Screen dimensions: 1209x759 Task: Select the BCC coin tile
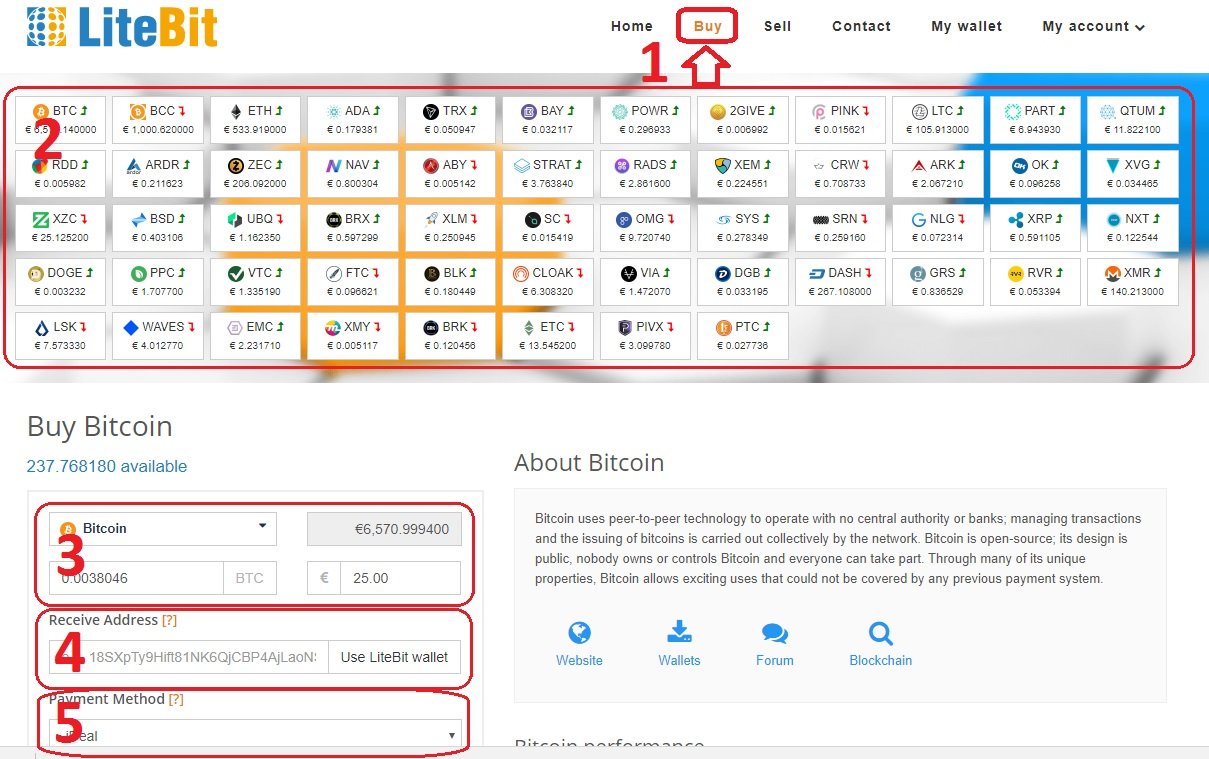click(159, 120)
